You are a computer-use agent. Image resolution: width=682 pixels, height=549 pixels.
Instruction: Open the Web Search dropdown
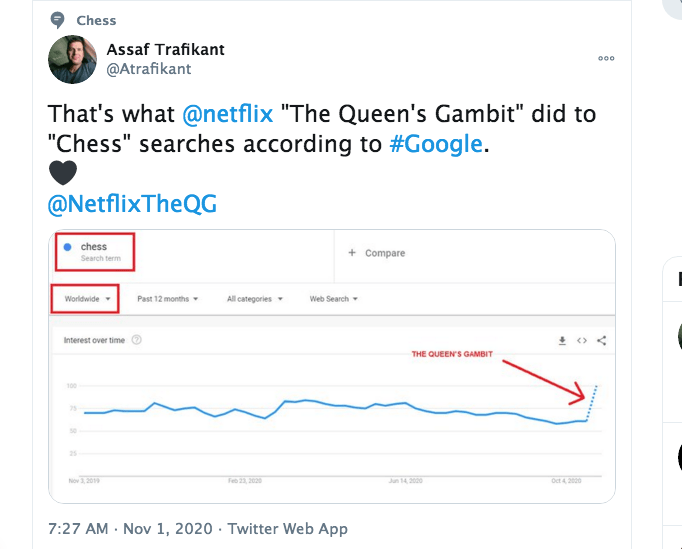(334, 299)
